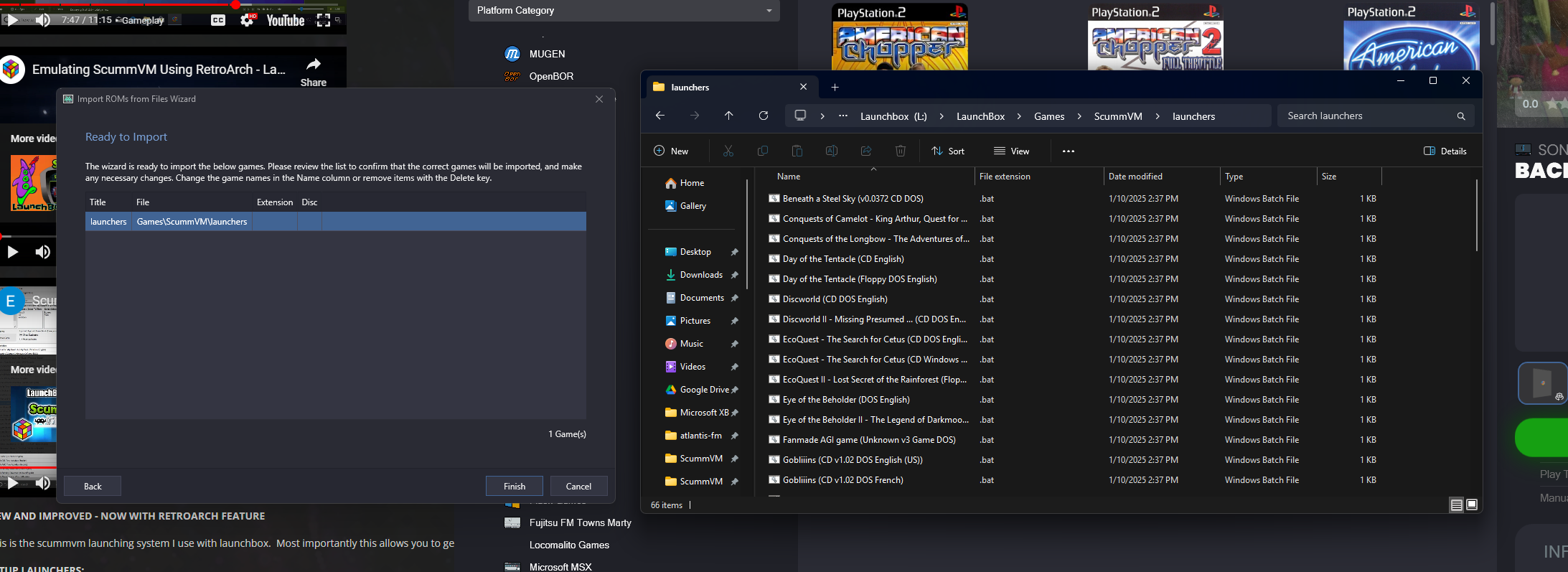Click the Search launchers field
Image resolution: width=1568 pixels, height=572 pixels.
click(1376, 116)
